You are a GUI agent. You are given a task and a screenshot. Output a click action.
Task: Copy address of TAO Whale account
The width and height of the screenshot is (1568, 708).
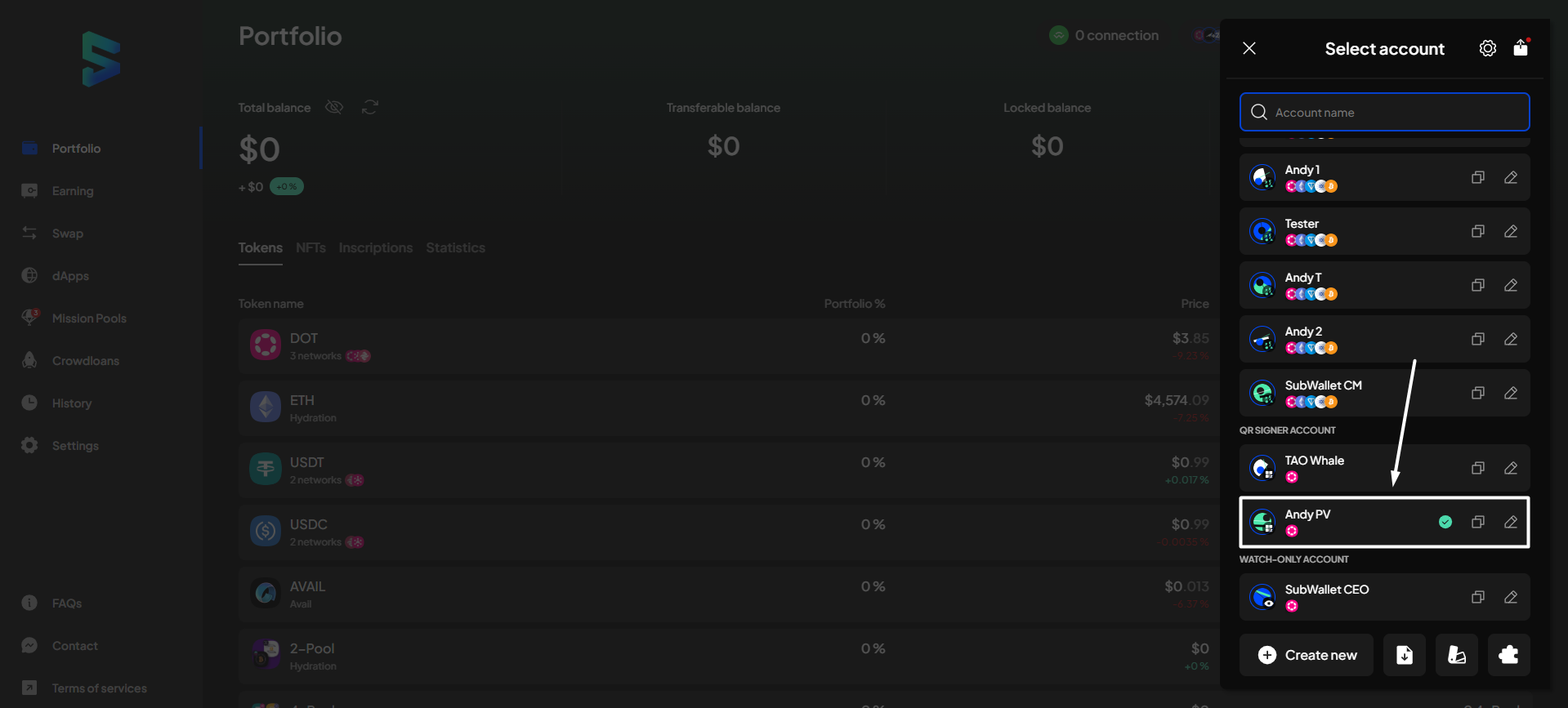tap(1477, 468)
